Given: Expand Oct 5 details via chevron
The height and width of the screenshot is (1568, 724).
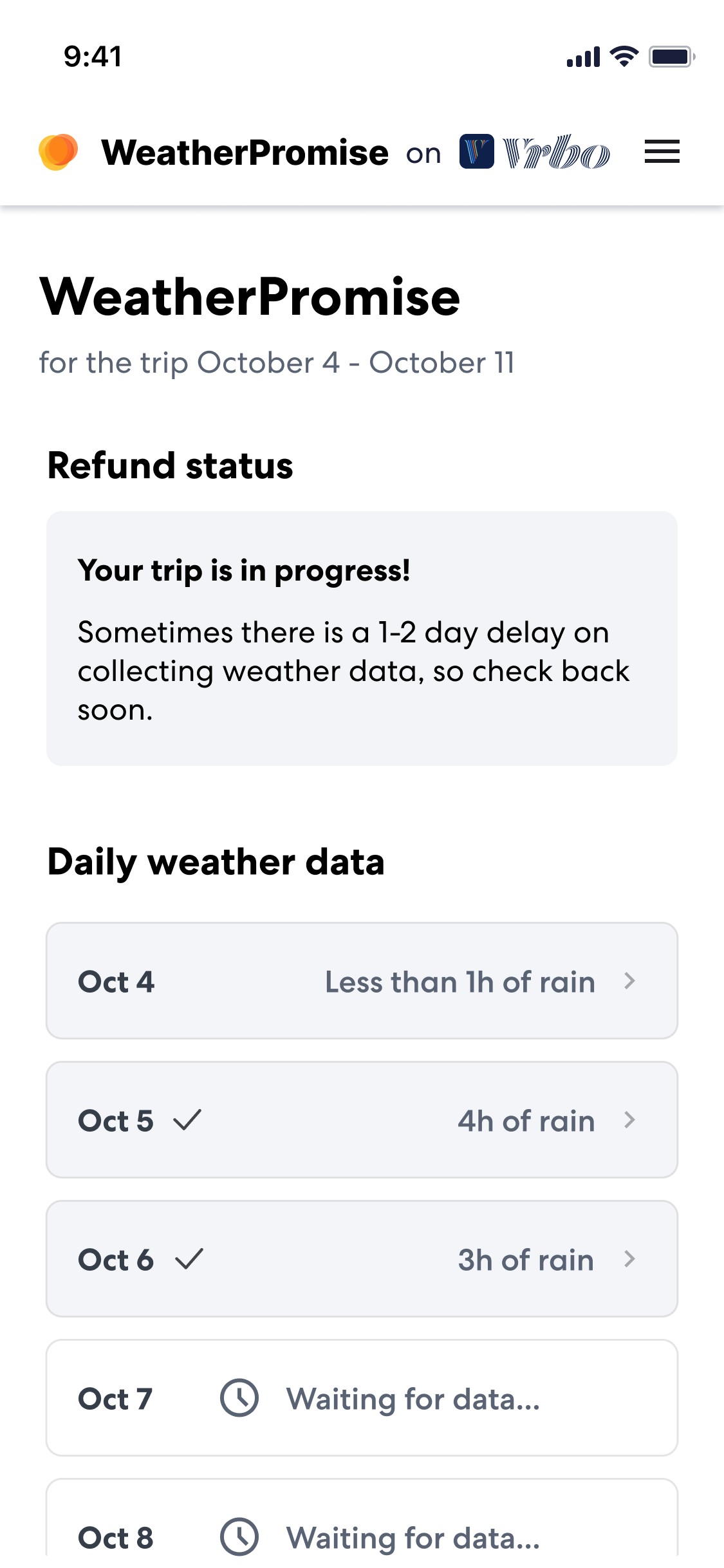Looking at the screenshot, I should [x=629, y=1120].
